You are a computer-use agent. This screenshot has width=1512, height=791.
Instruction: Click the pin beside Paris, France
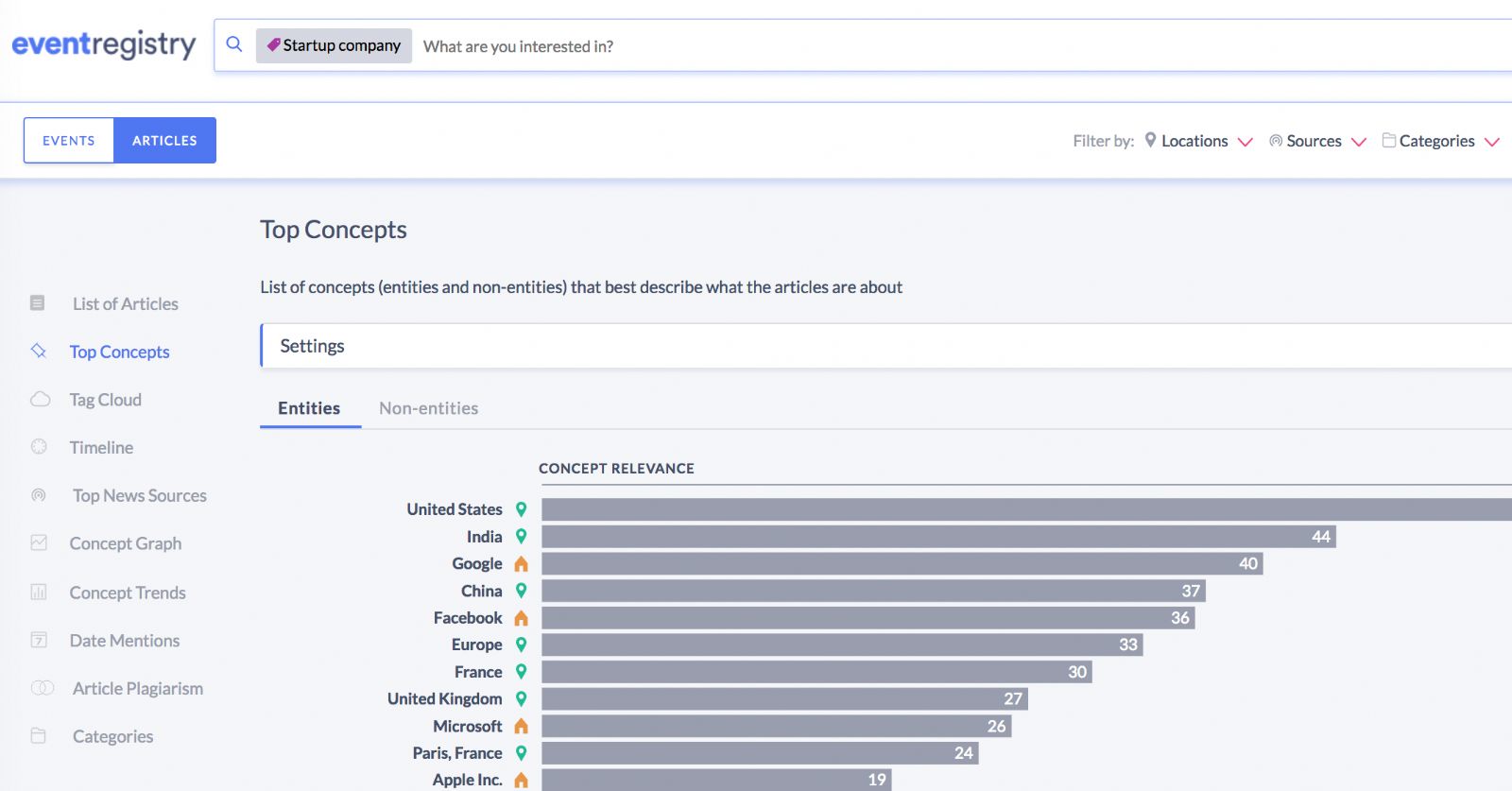[x=521, y=753]
